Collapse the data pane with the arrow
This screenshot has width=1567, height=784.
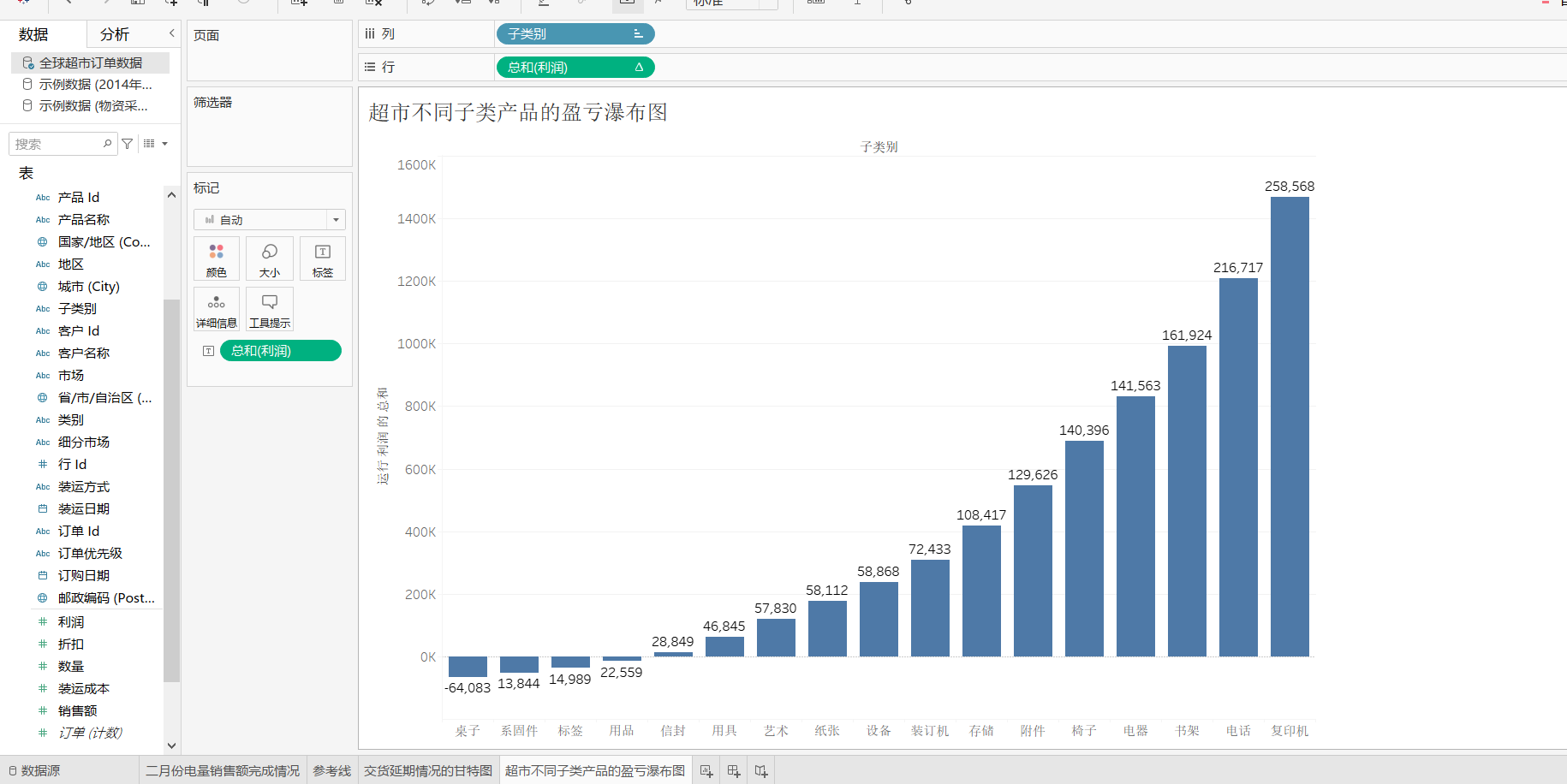(x=171, y=33)
